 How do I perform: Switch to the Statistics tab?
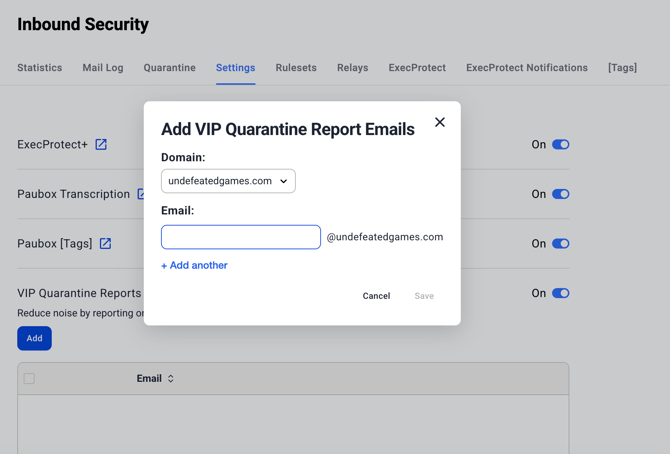tap(40, 68)
